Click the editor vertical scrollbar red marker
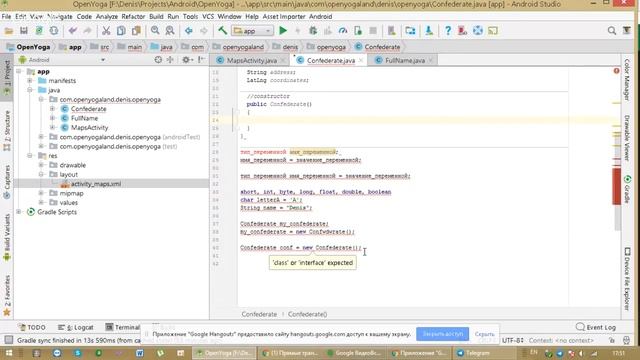This screenshot has width=640, height=360. pos(616,186)
